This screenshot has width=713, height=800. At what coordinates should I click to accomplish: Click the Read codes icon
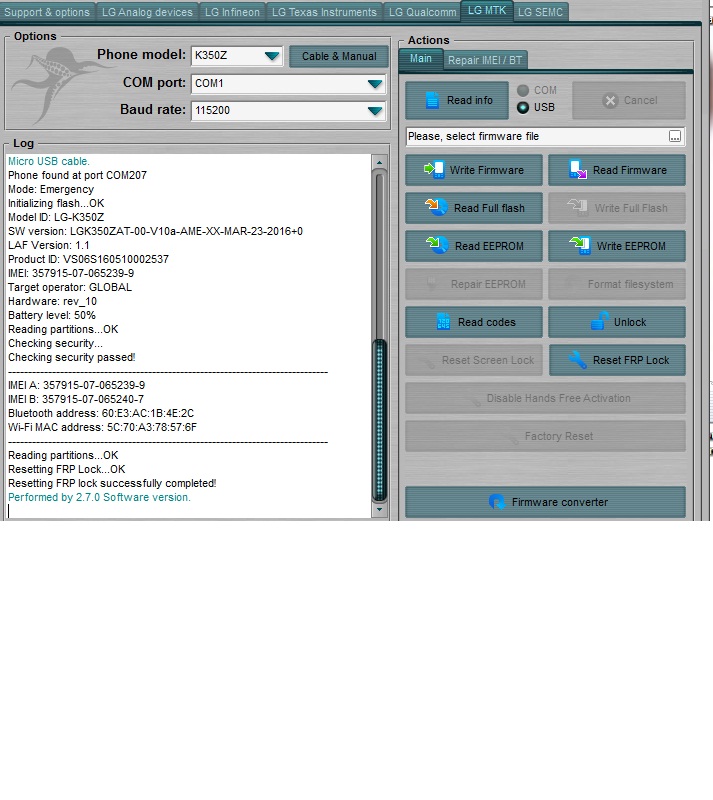point(443,321)
